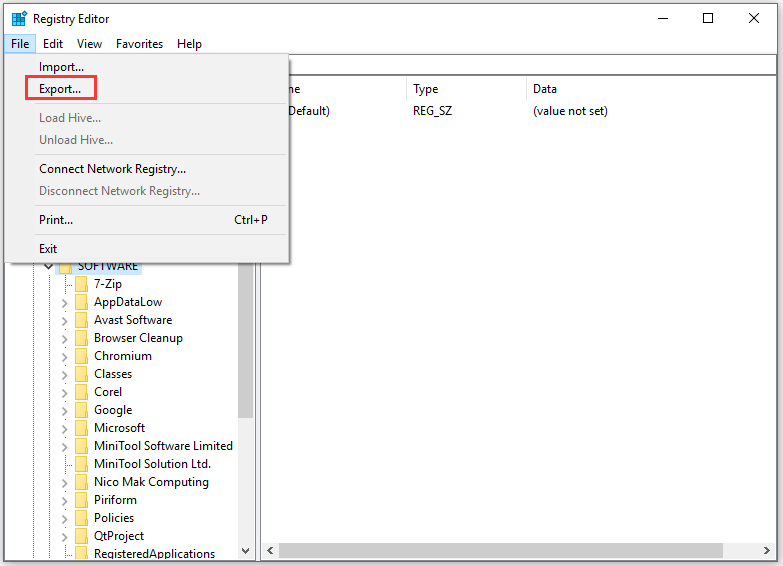Image resolution: width=783 pixels, height=566 pixels.
Task: Open the Favorites menu
Action: [139, 44]
